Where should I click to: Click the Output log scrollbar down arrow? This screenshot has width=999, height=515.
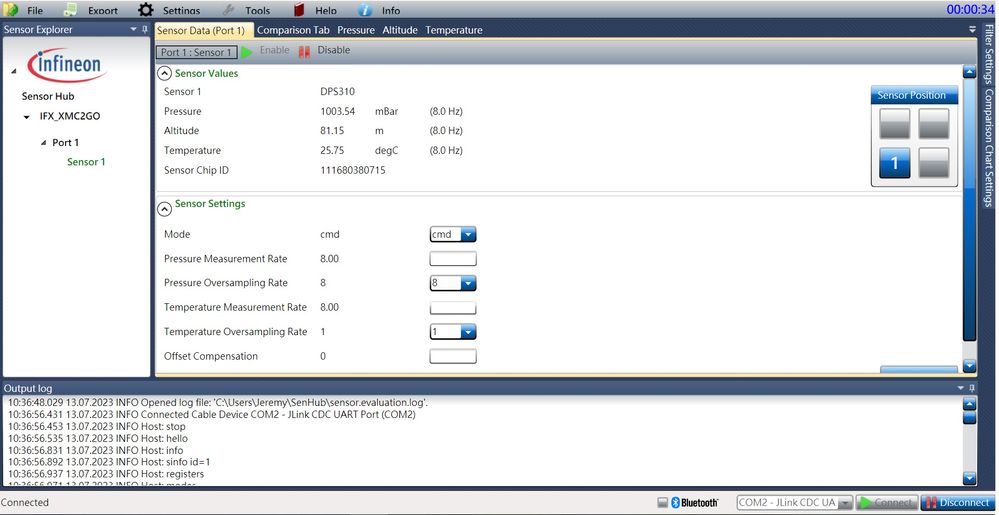(969, 478)
